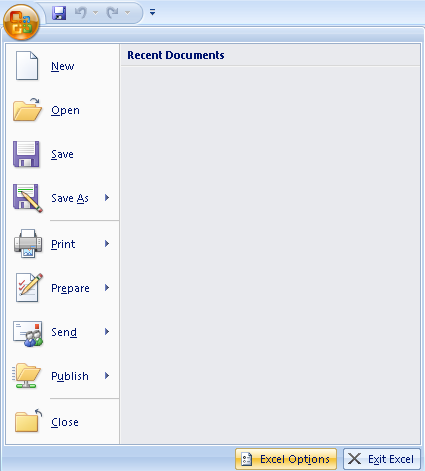The height and width of the screenshot is (471, 425).
Task: Click the Save floppy icon in Quick Access Toolbar
Action: [x=59, y=13]
